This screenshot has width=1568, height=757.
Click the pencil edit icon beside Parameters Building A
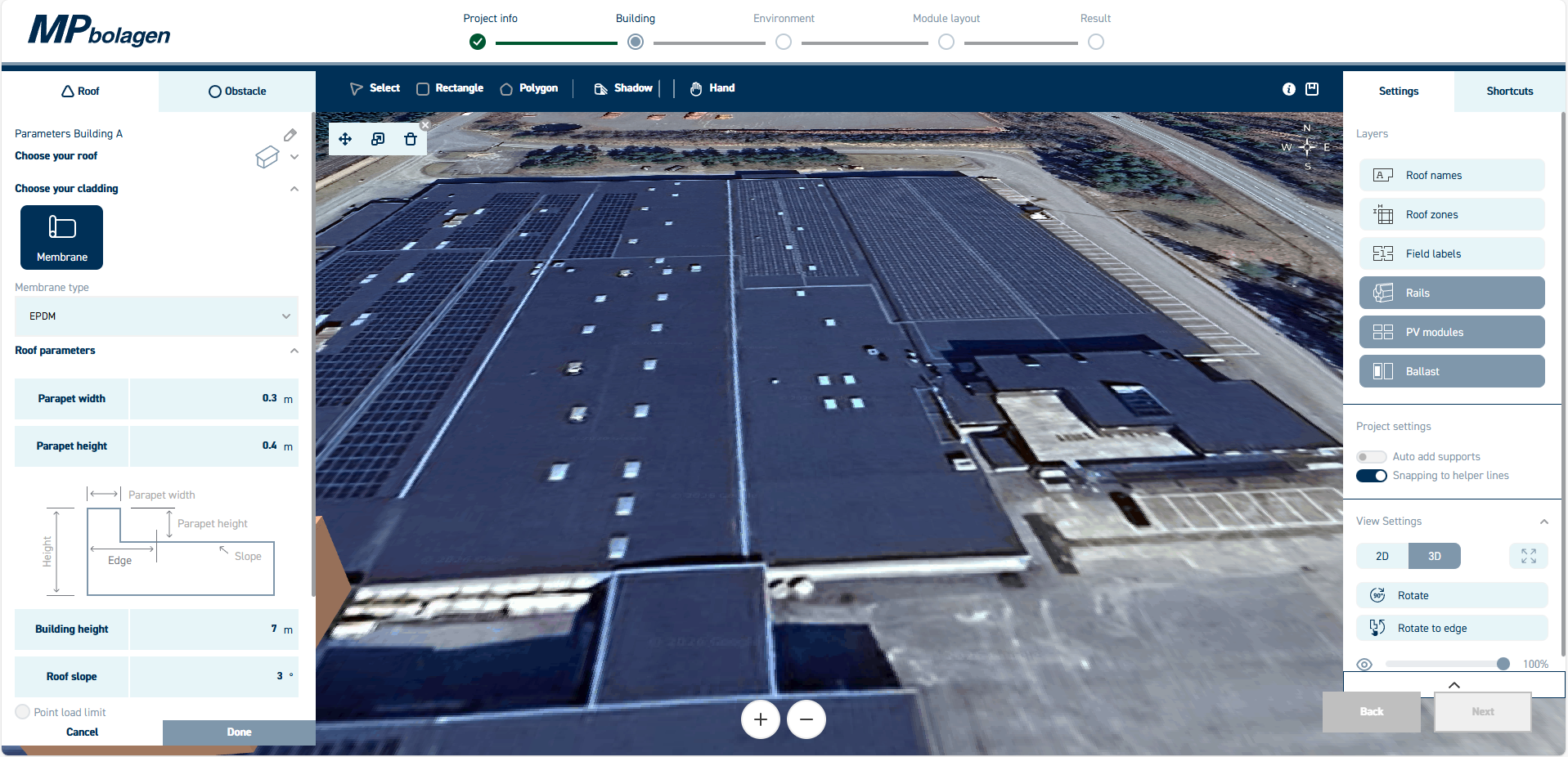(x=290, y=135)
